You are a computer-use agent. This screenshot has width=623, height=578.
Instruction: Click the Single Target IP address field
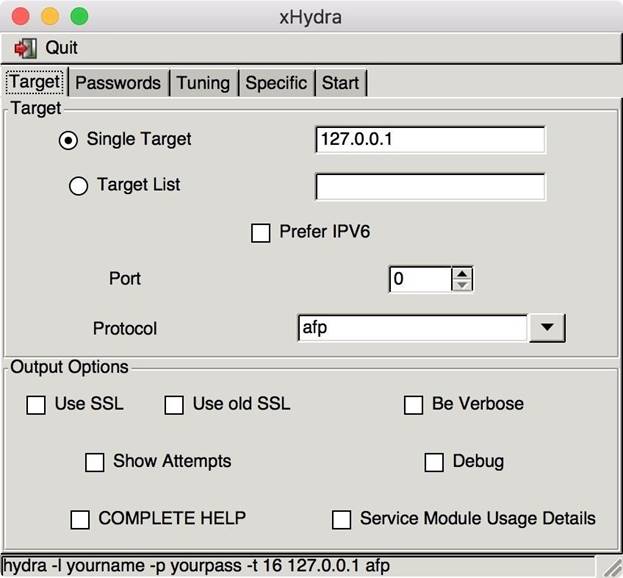point(429,140)
